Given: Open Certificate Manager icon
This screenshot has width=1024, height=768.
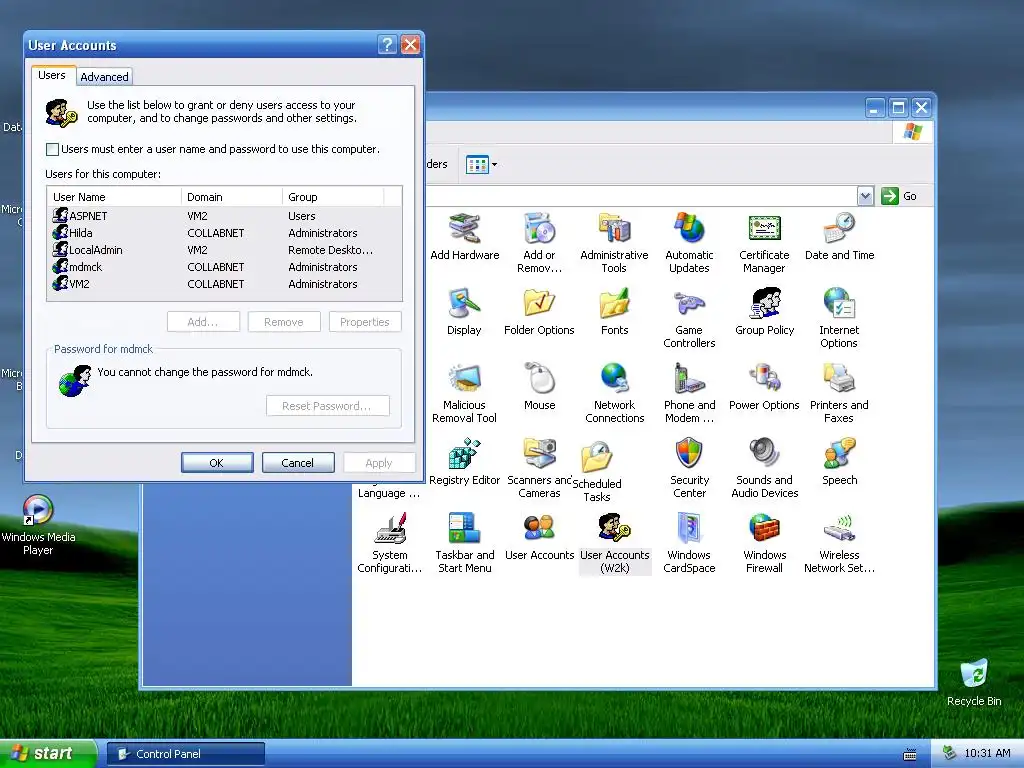Looking at the screenshot, I should 764,242.
